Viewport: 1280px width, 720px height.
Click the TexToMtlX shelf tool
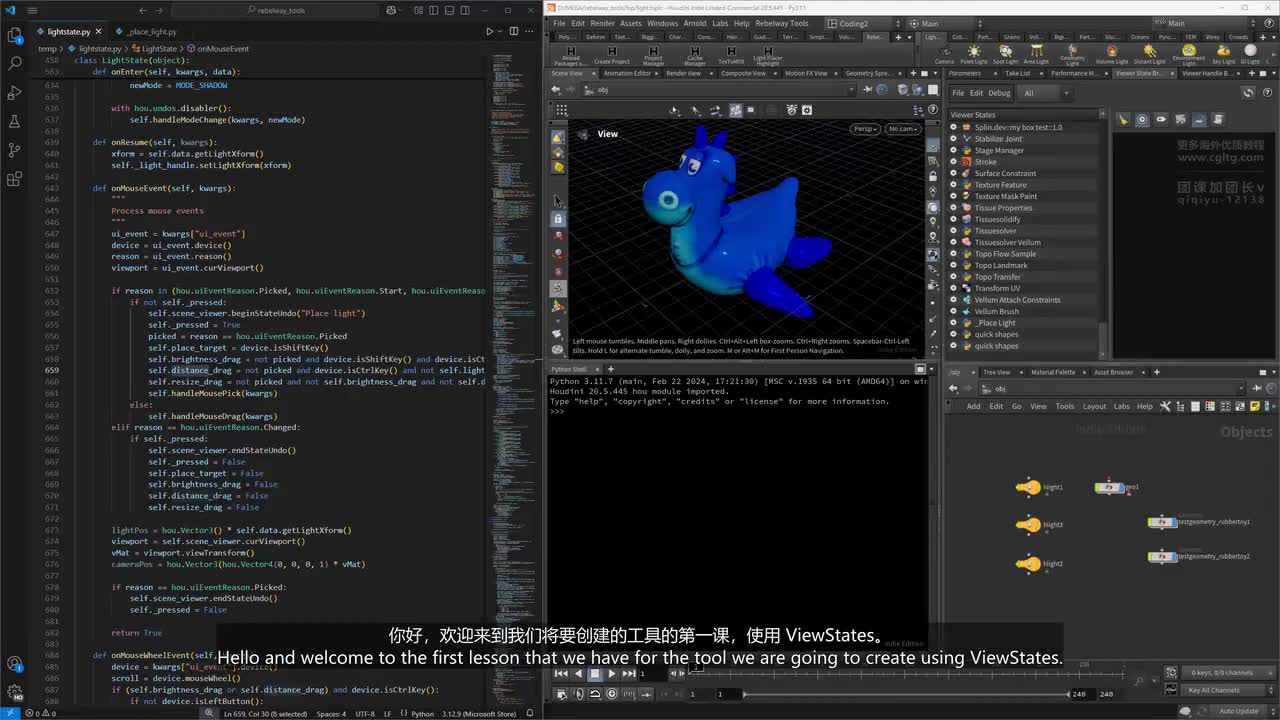731,55
